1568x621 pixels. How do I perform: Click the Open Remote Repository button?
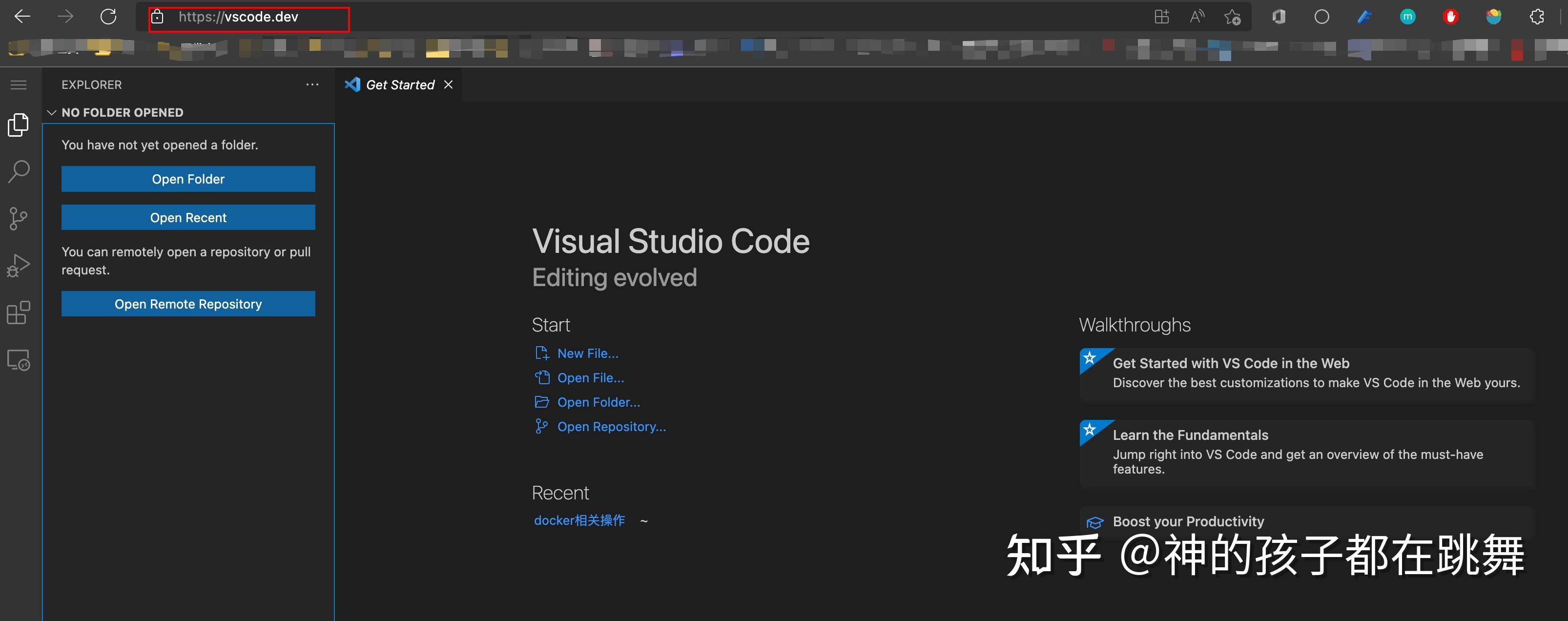[188, 304]
